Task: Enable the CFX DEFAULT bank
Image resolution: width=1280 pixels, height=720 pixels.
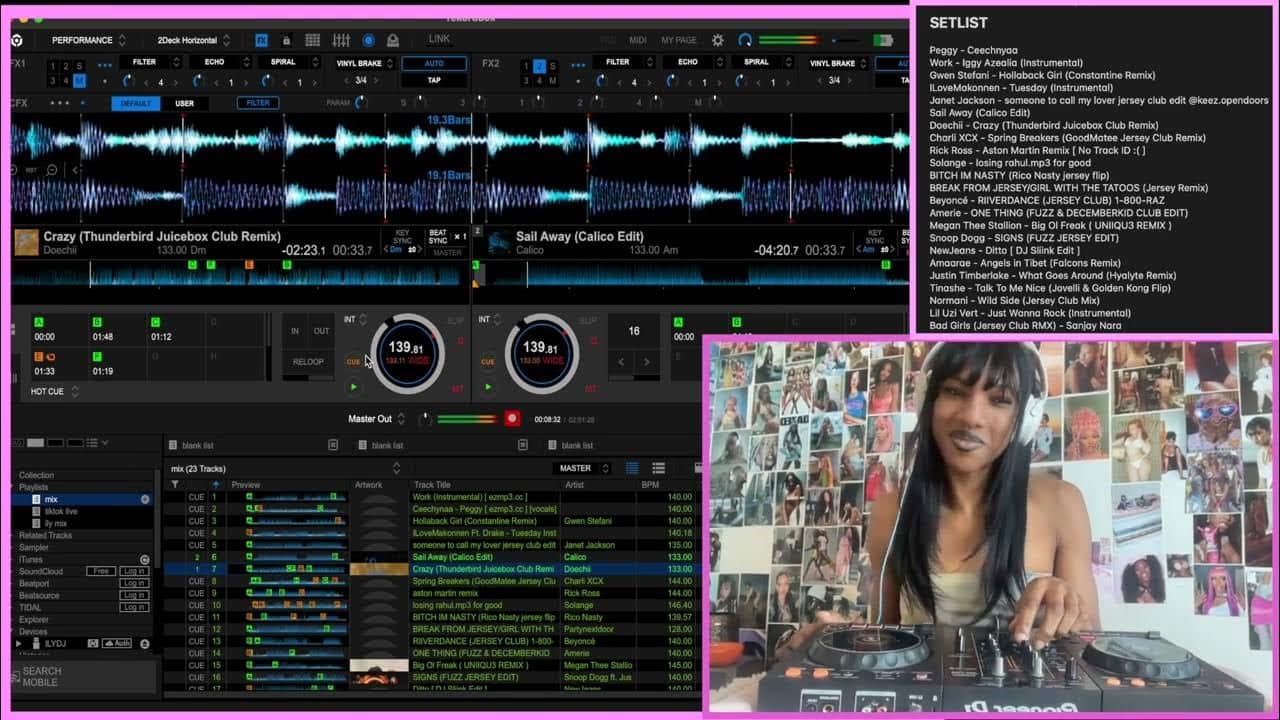Action: [136, 103]
